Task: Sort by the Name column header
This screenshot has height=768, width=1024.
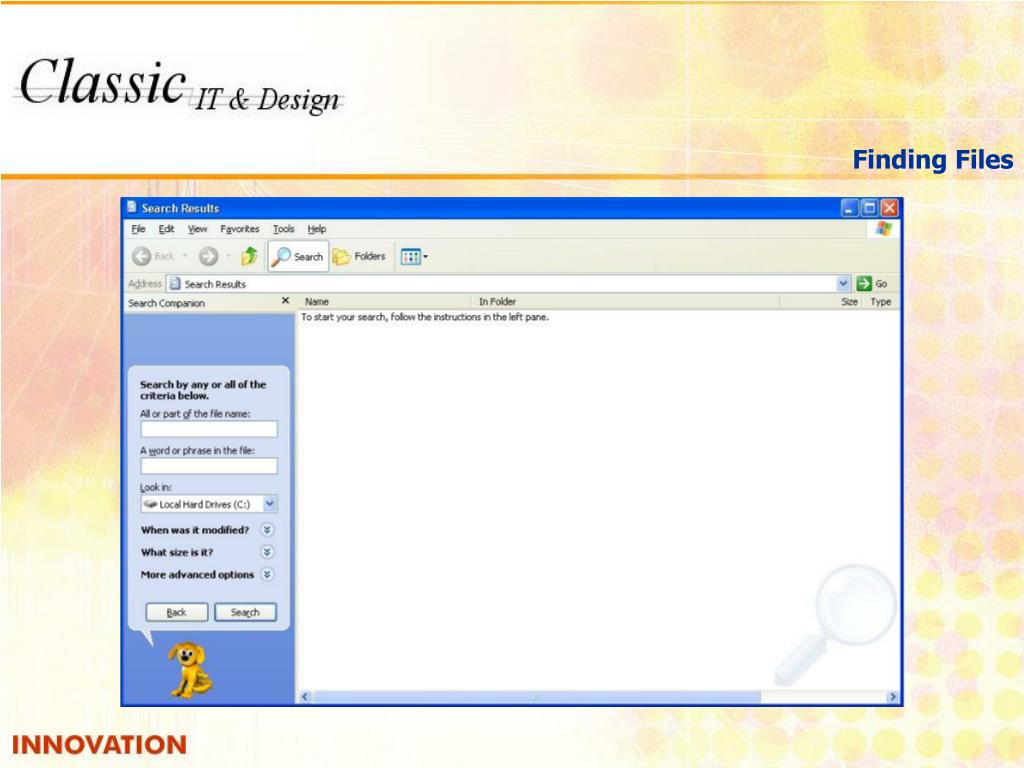Action: [384, 302]
